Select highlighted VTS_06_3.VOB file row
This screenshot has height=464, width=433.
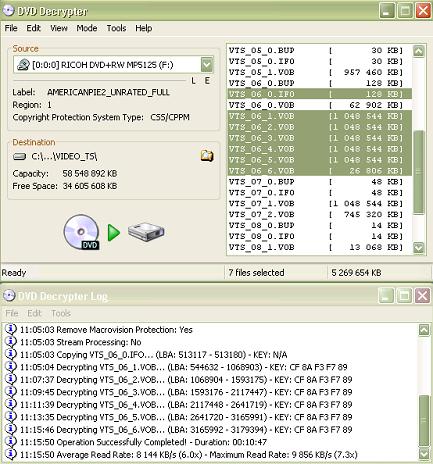click(319, 138)
